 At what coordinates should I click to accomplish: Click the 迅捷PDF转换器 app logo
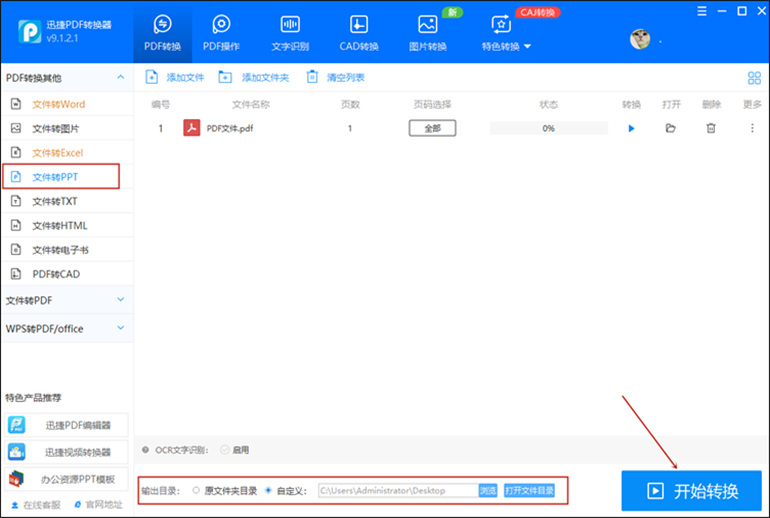click(x=29, y=31)
